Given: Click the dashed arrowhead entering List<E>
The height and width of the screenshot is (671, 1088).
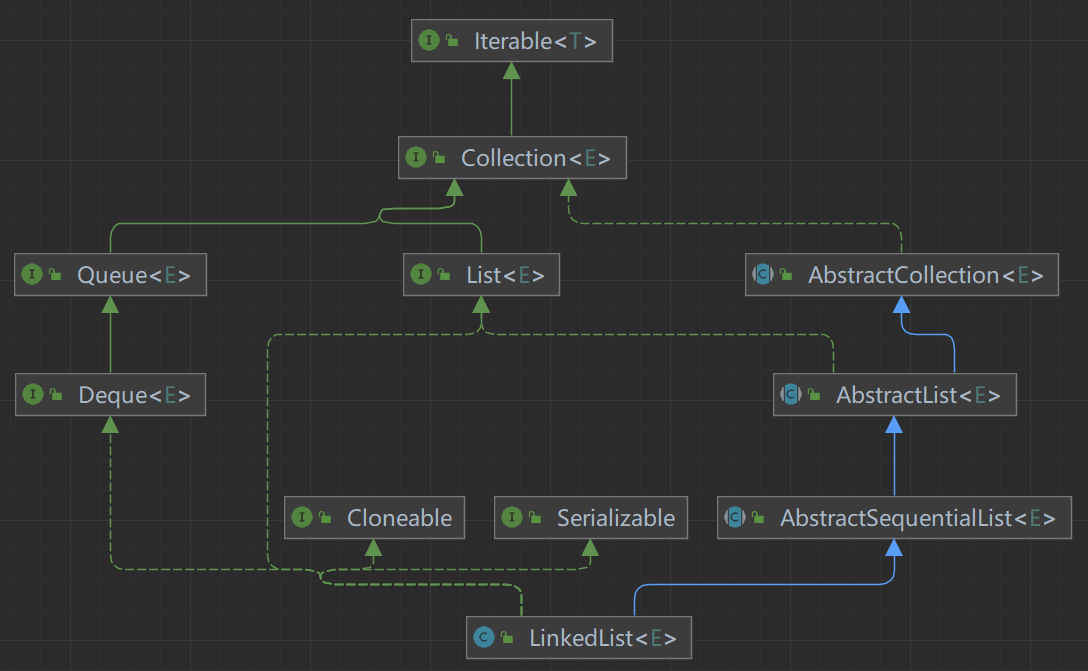Looking at the screenshot, I should tap(481, 304).
